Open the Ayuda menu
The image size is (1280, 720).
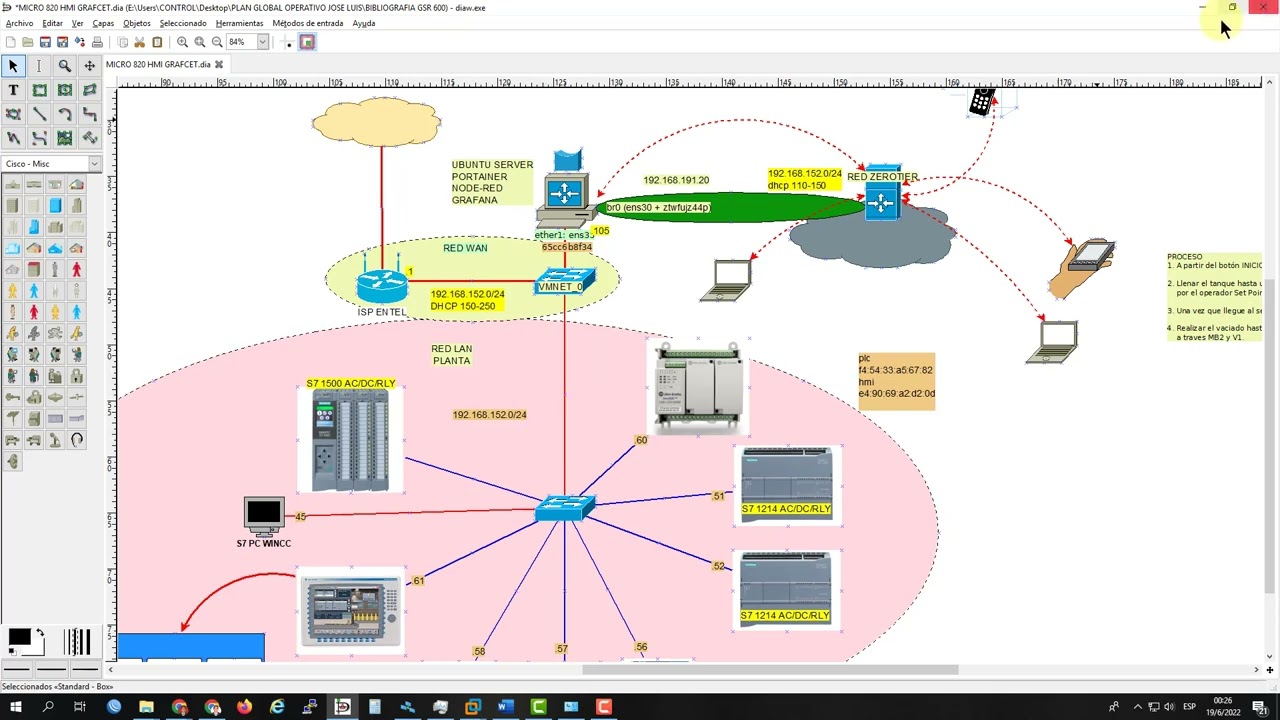coord(363,23)
